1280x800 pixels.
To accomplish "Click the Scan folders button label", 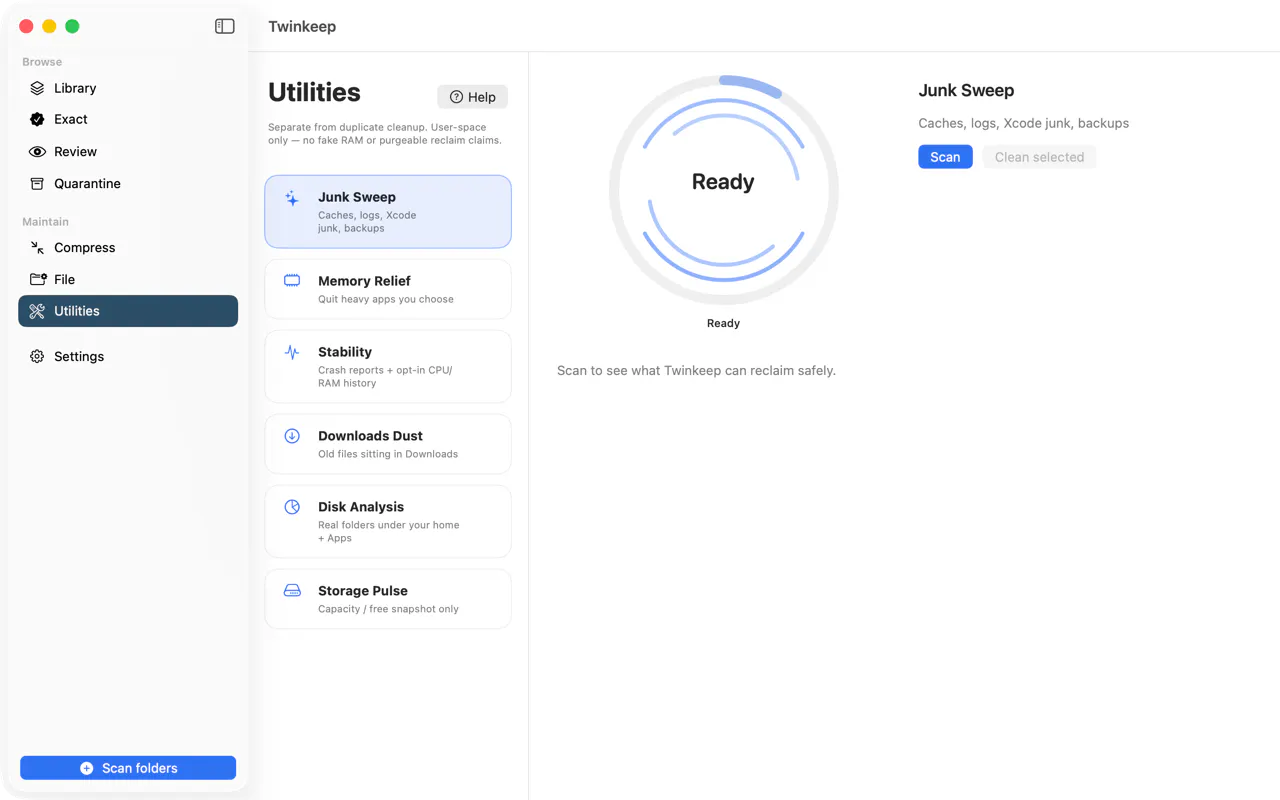I will (x=140, y=768).
